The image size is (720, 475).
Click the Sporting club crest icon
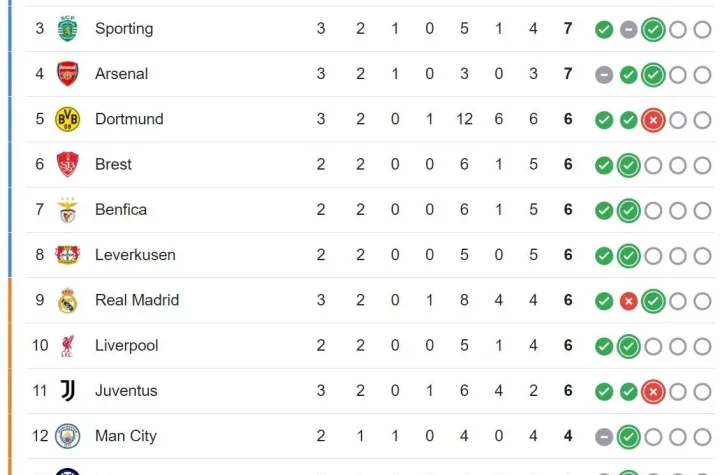pos(67,29)
